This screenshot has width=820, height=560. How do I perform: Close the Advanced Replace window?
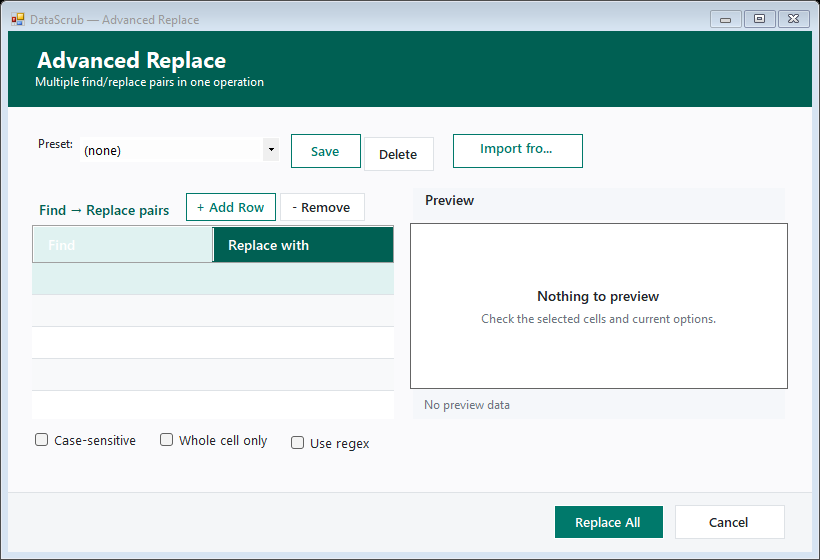click(793, 19)
